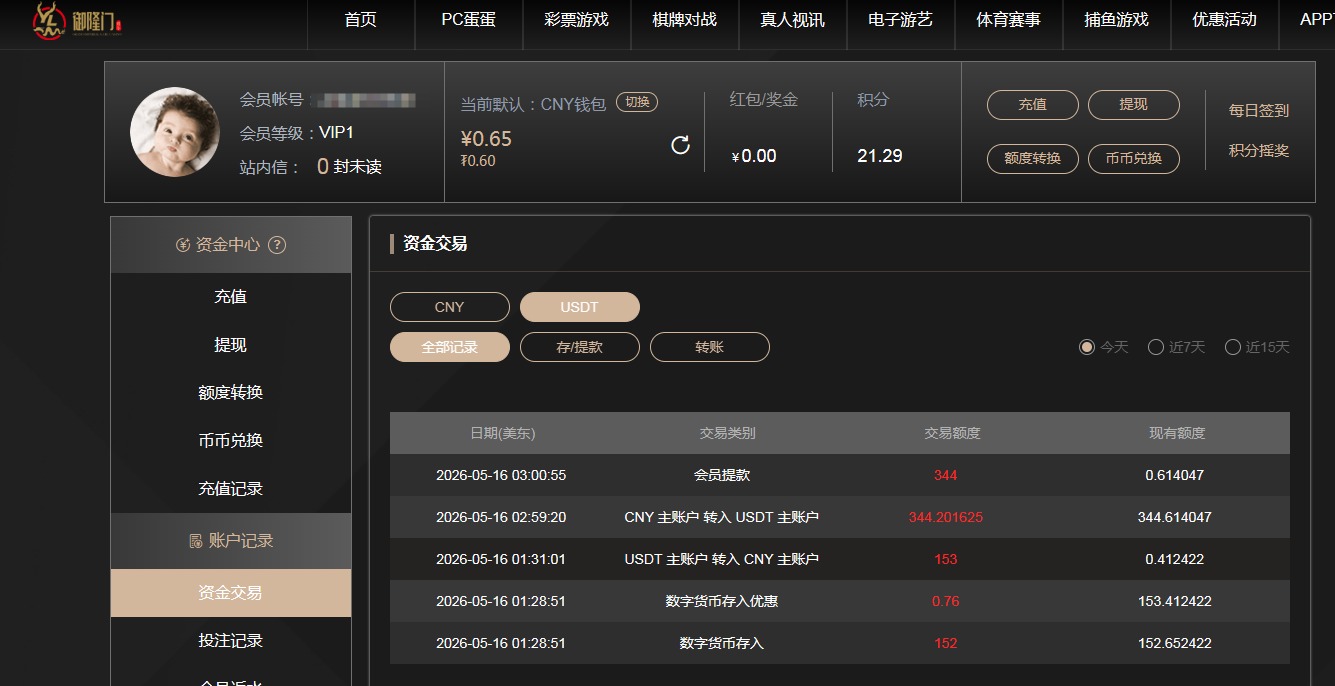This screenshot has height=686, width=1335.
Task: Click the USDT 主账户 转入 CNY 主账户 row
Action: (840, 559)
